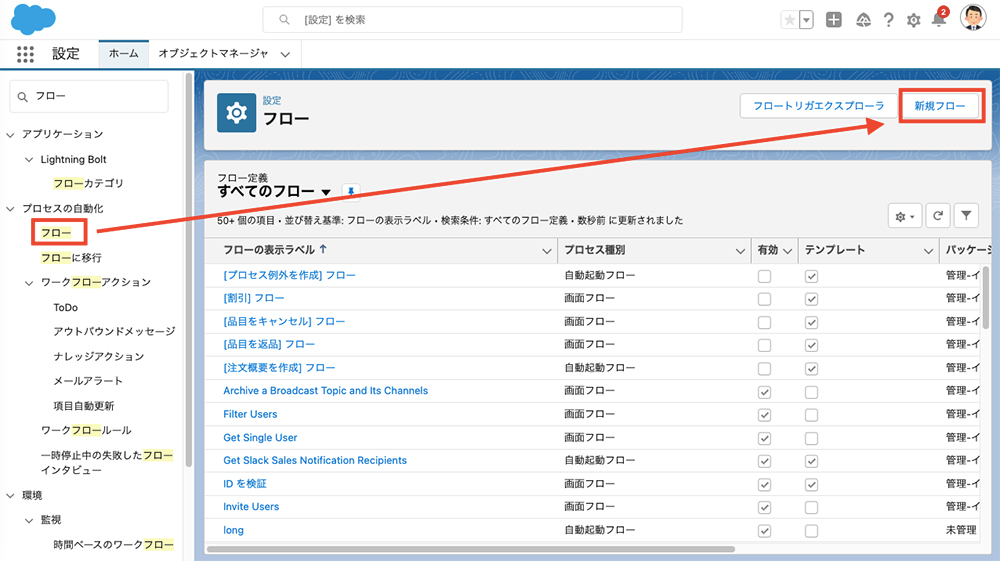Viewport: 1000px width, 561px height.
Task: Open テンプレート column menu chevron
Action: (x=929, y=251)
